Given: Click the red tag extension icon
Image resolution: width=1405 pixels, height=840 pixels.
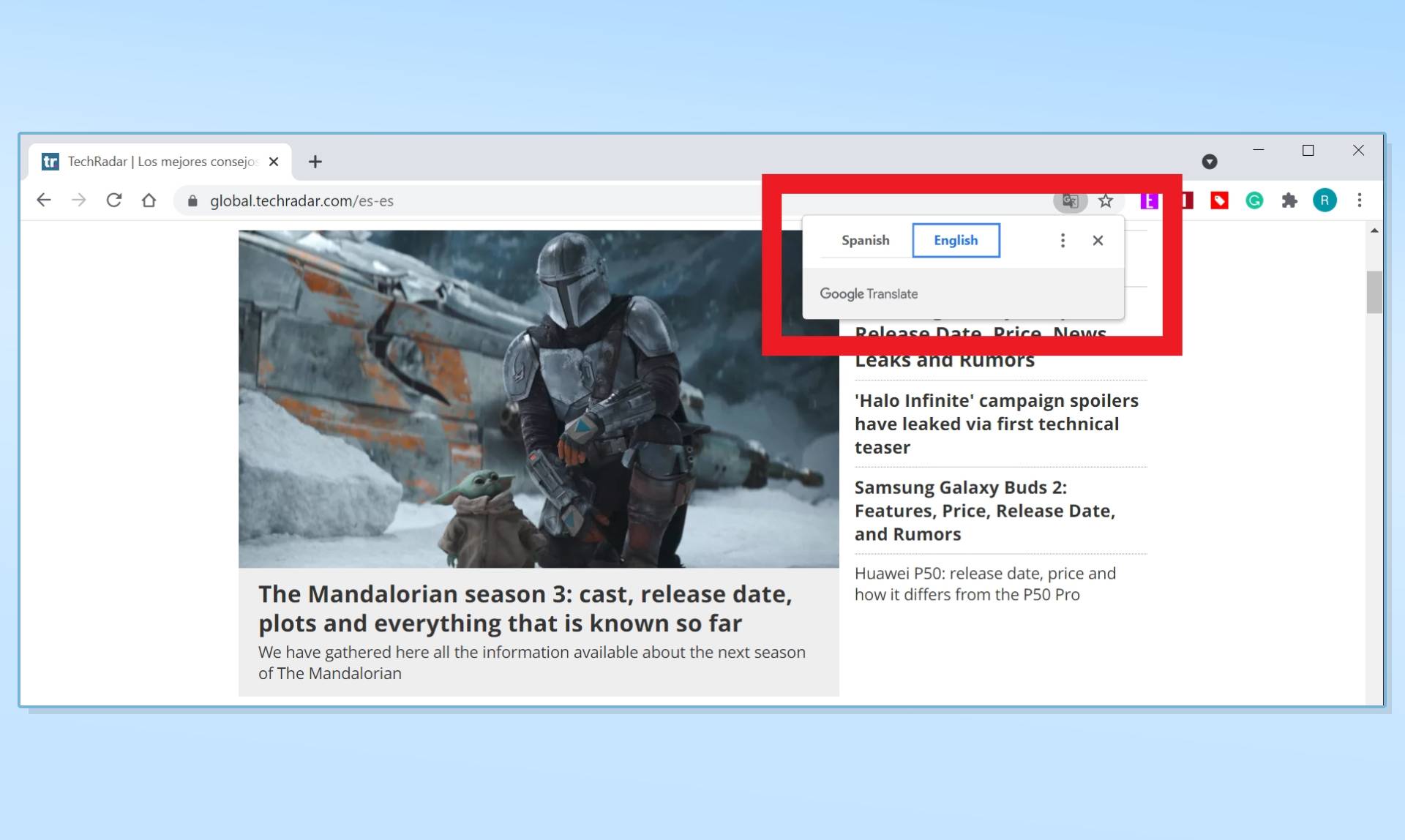Looking at the screenshot, I should pos(1219,200).
